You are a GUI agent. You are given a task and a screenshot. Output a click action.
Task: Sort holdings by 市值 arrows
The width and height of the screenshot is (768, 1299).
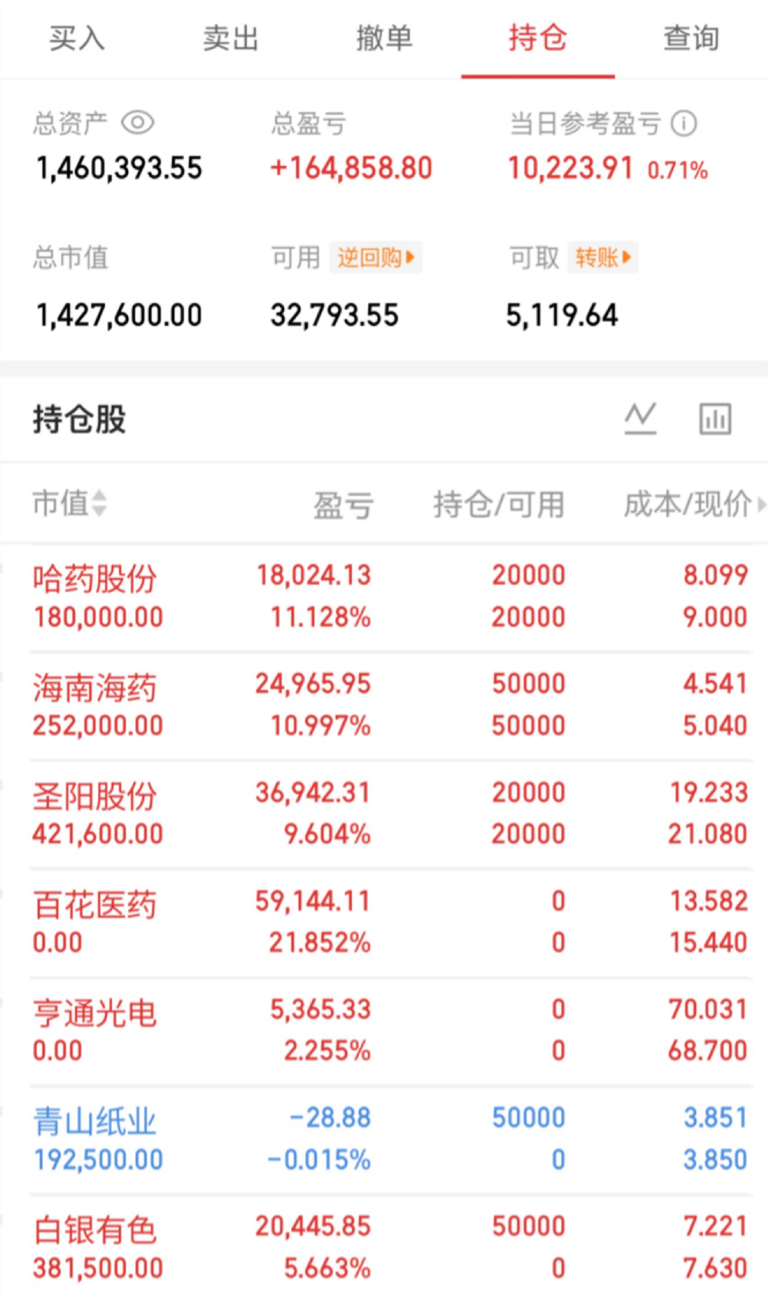pyautogui.click(x=98, y=503)
